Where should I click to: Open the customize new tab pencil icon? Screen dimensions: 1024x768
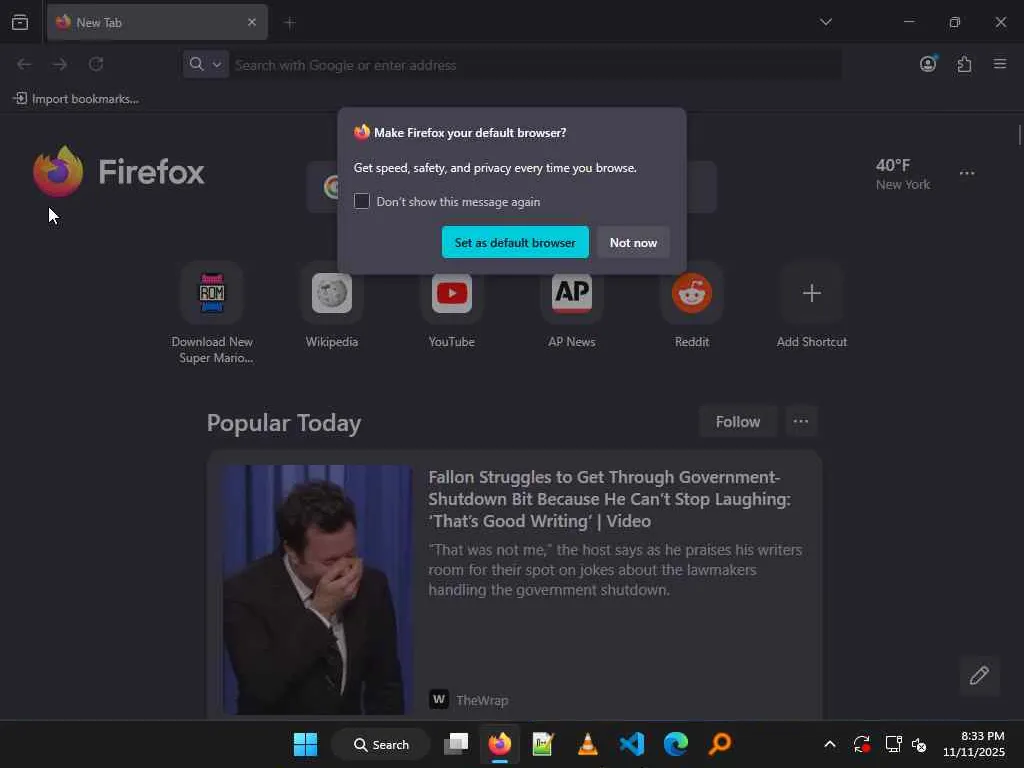click(x=979, y=675)
